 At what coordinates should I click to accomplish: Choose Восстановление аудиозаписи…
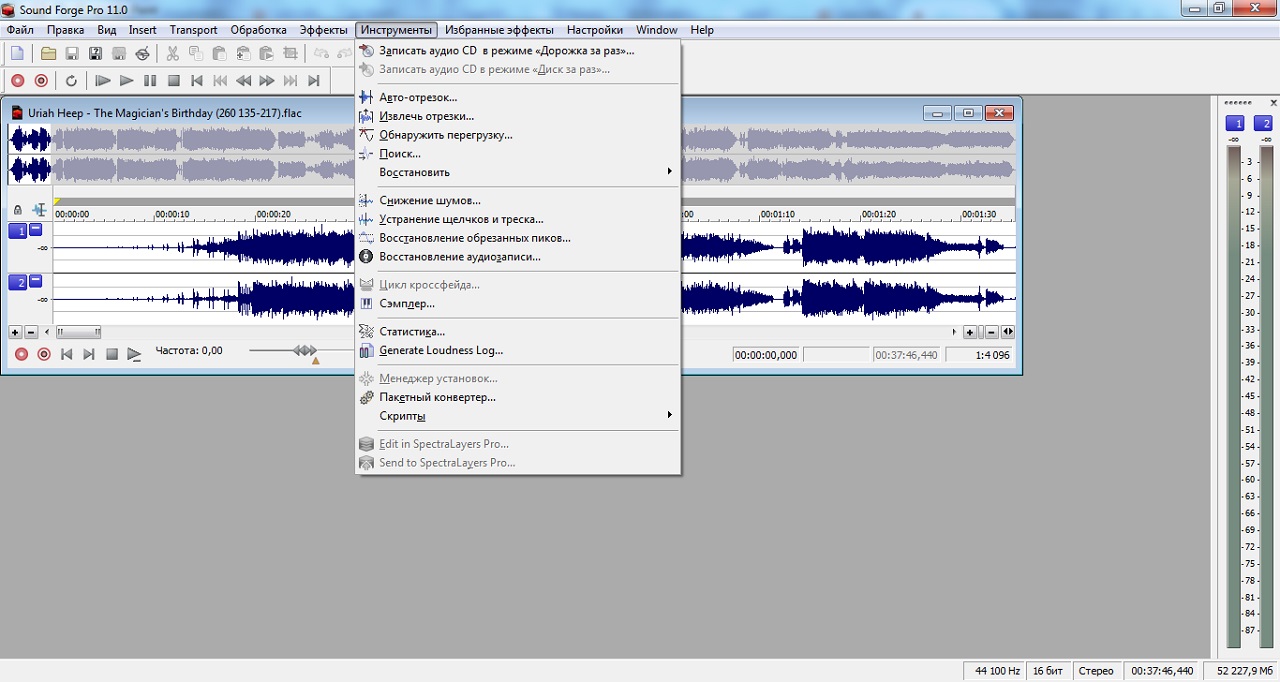coord(518,257)
